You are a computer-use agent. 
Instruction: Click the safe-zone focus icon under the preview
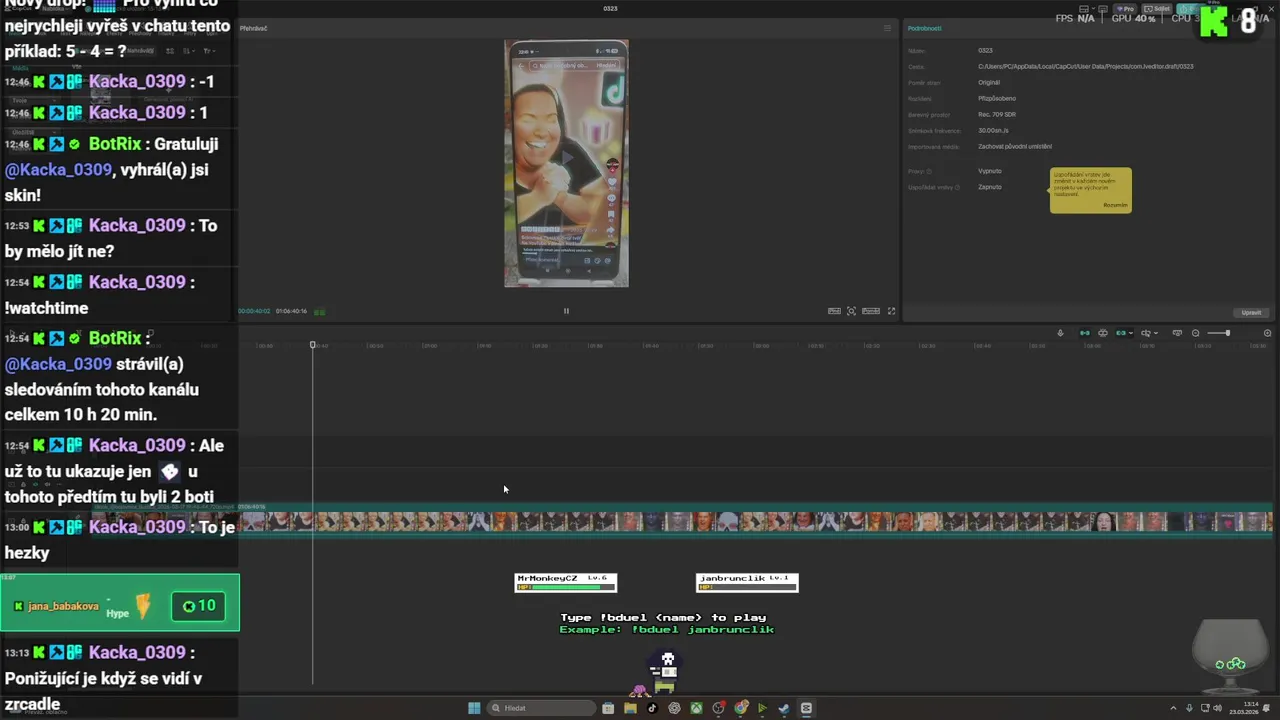pyautogui.click(x=852, y=311)
